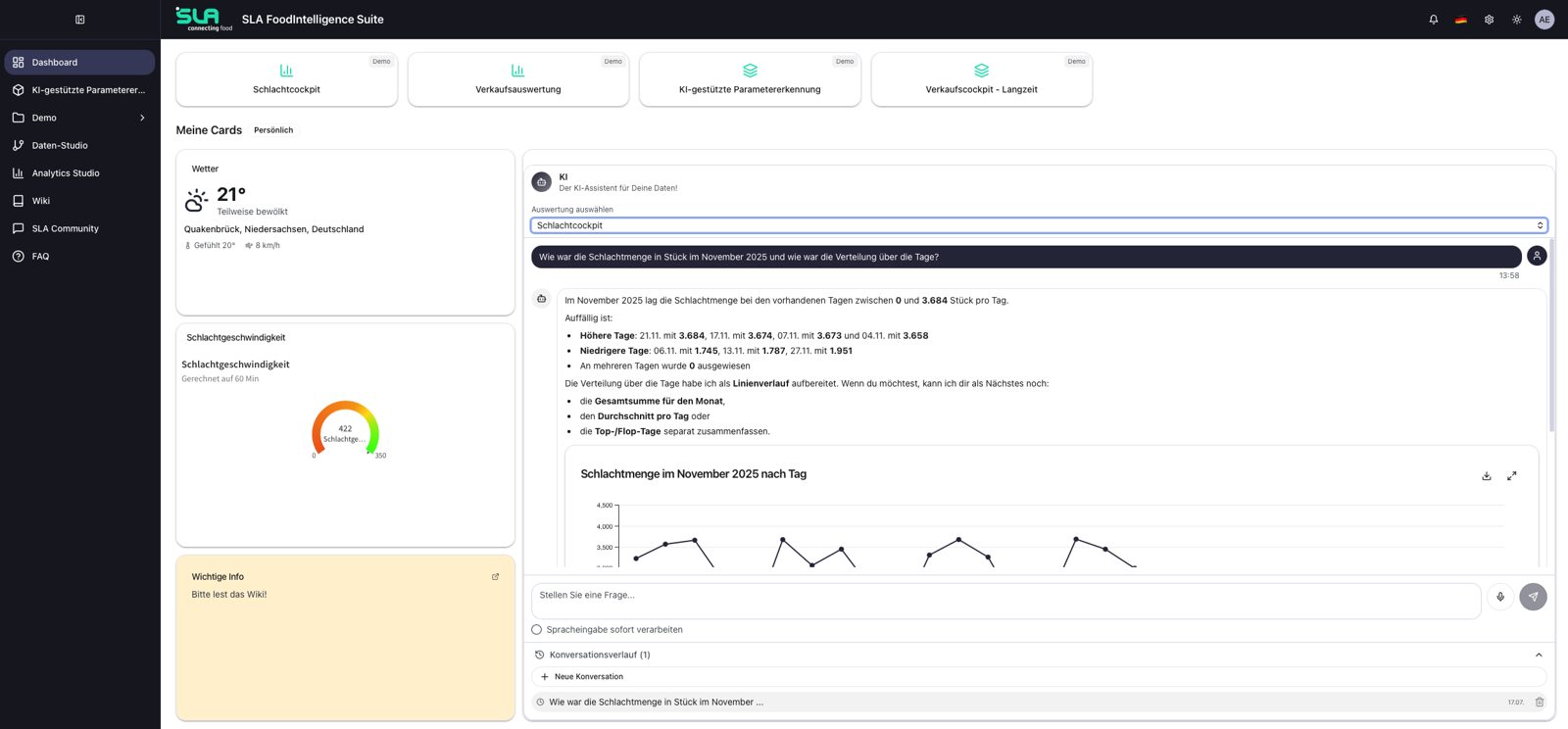Open AE user avatar menu

click(1544, 20)
